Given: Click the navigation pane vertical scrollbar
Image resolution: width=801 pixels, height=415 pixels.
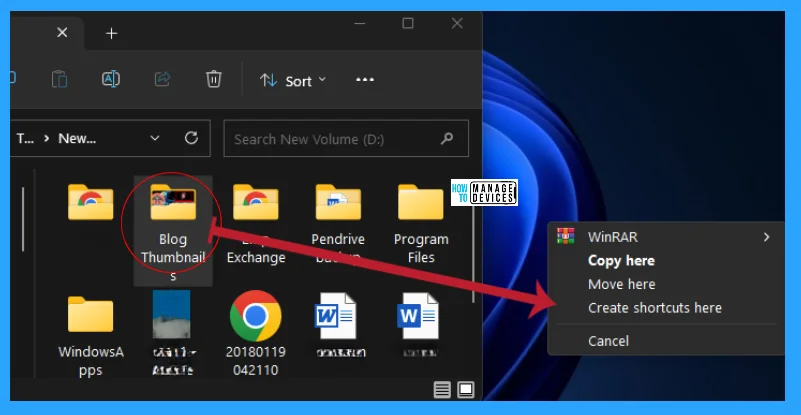Looking at the screenshot, I should 23,219.
